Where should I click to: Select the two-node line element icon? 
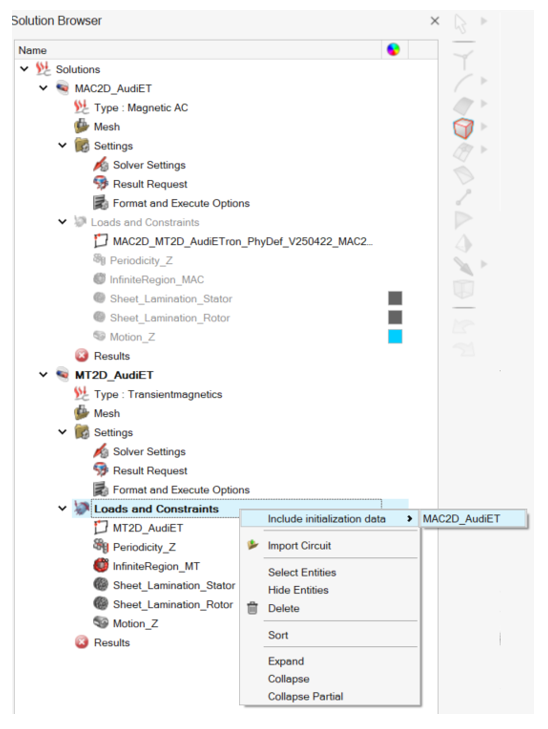463,197
